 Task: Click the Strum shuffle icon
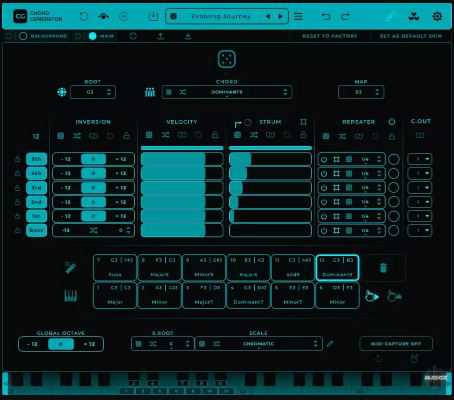(254, 135)
